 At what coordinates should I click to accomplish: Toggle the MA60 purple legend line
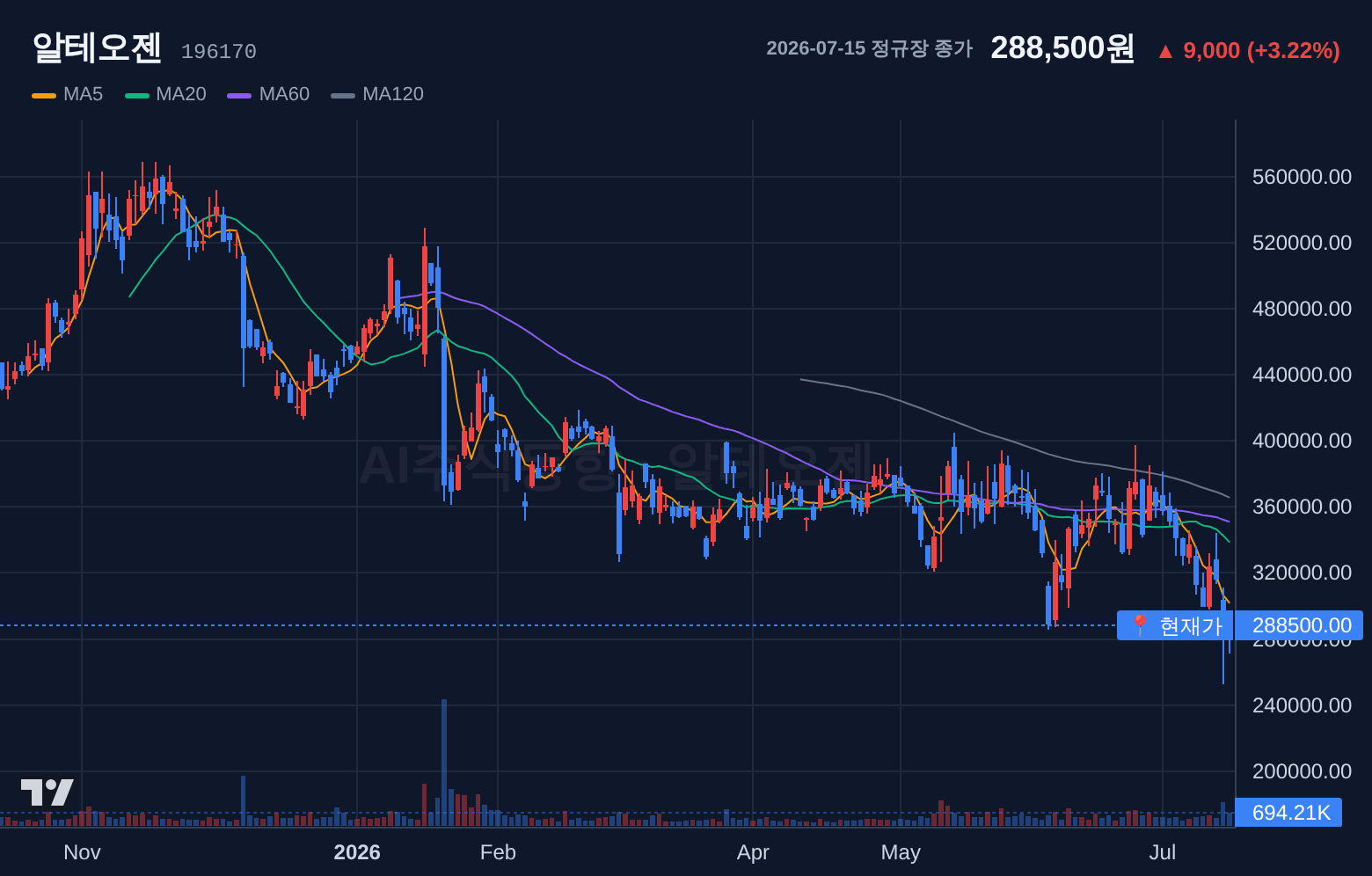[x=239, y=95]
